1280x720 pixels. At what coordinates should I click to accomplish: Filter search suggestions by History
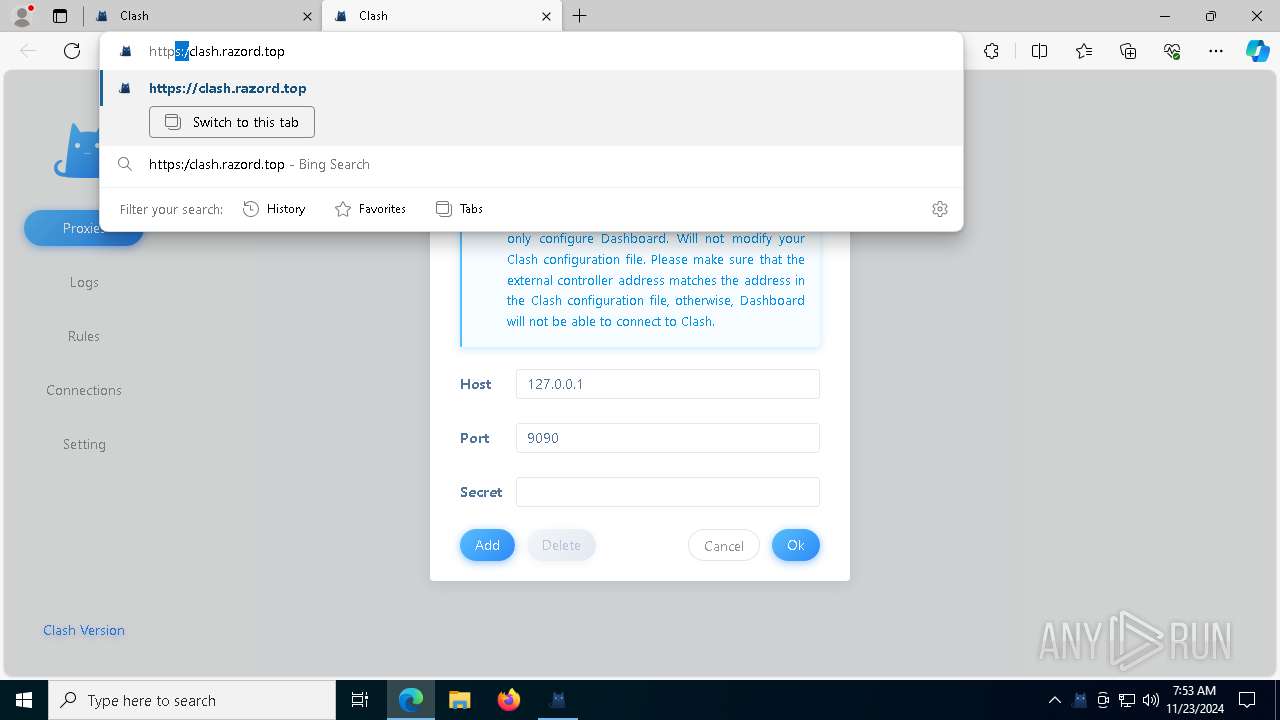click(x=274, y=209)
